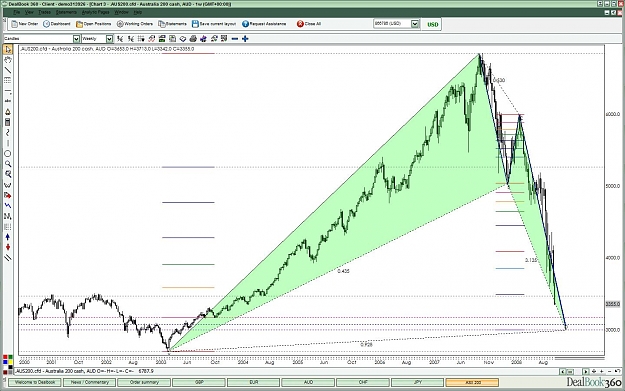Switch to the EUR tab
The width and height of the screenshot is (625, 391).
tap(254, 382)
